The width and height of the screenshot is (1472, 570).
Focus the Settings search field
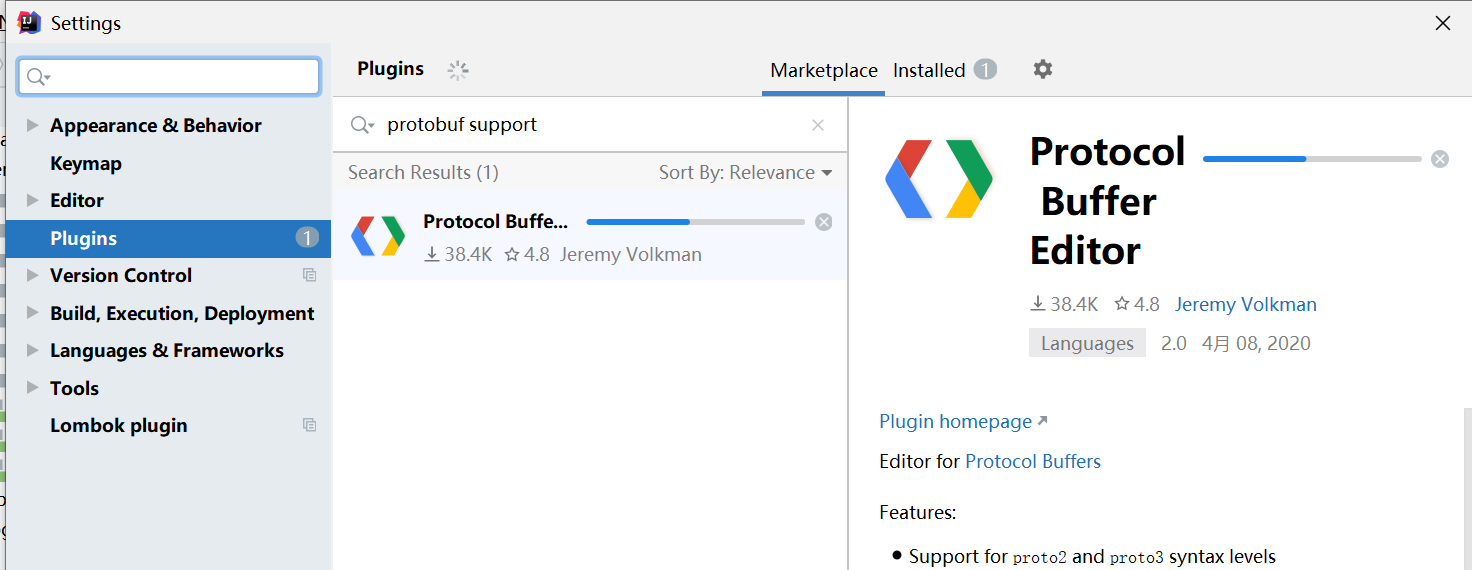tap(169, 77)
